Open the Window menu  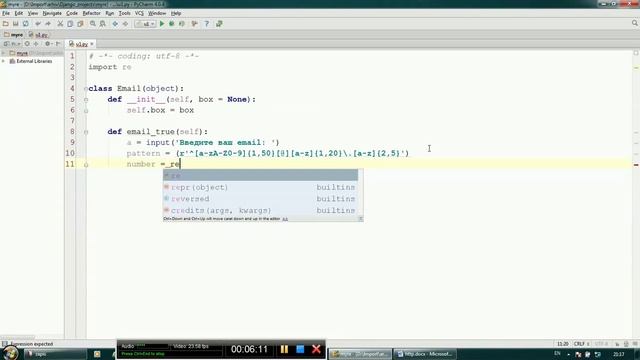point(157,13)
